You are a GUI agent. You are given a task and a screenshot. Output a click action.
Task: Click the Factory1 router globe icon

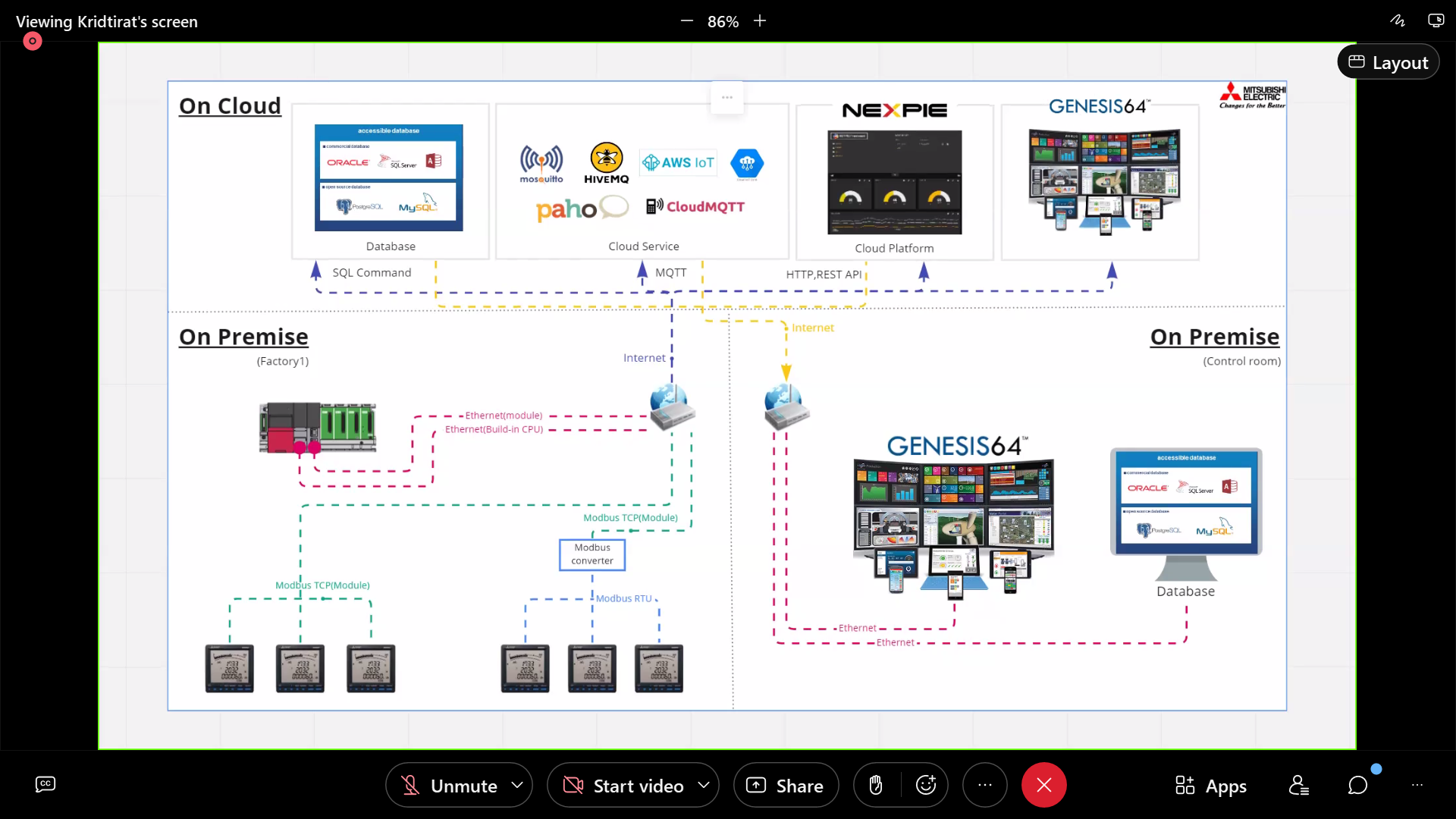tap(672, 406)
